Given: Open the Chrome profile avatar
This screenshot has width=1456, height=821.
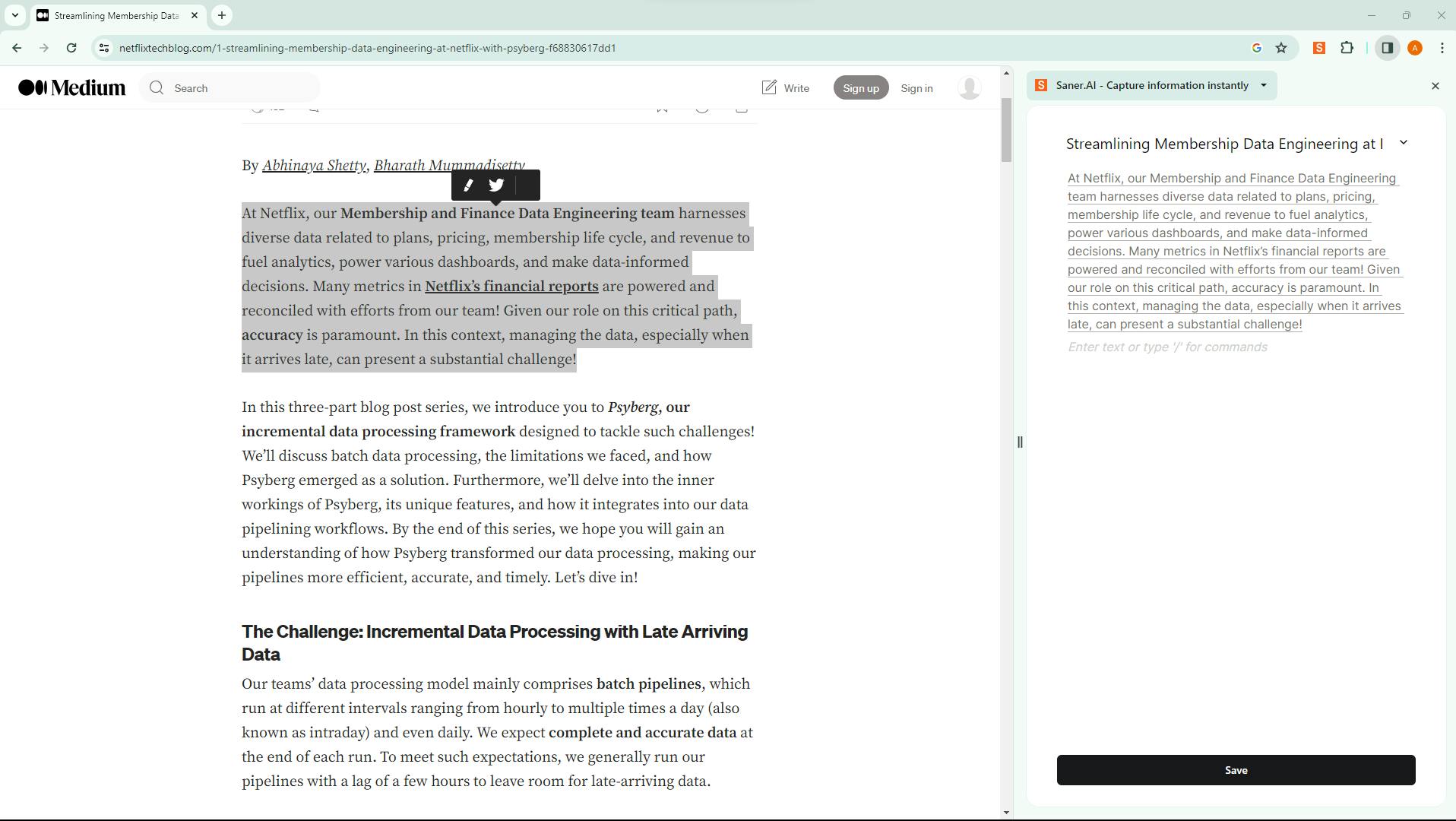Looking at the screenshot, I should click(1415, 48).
